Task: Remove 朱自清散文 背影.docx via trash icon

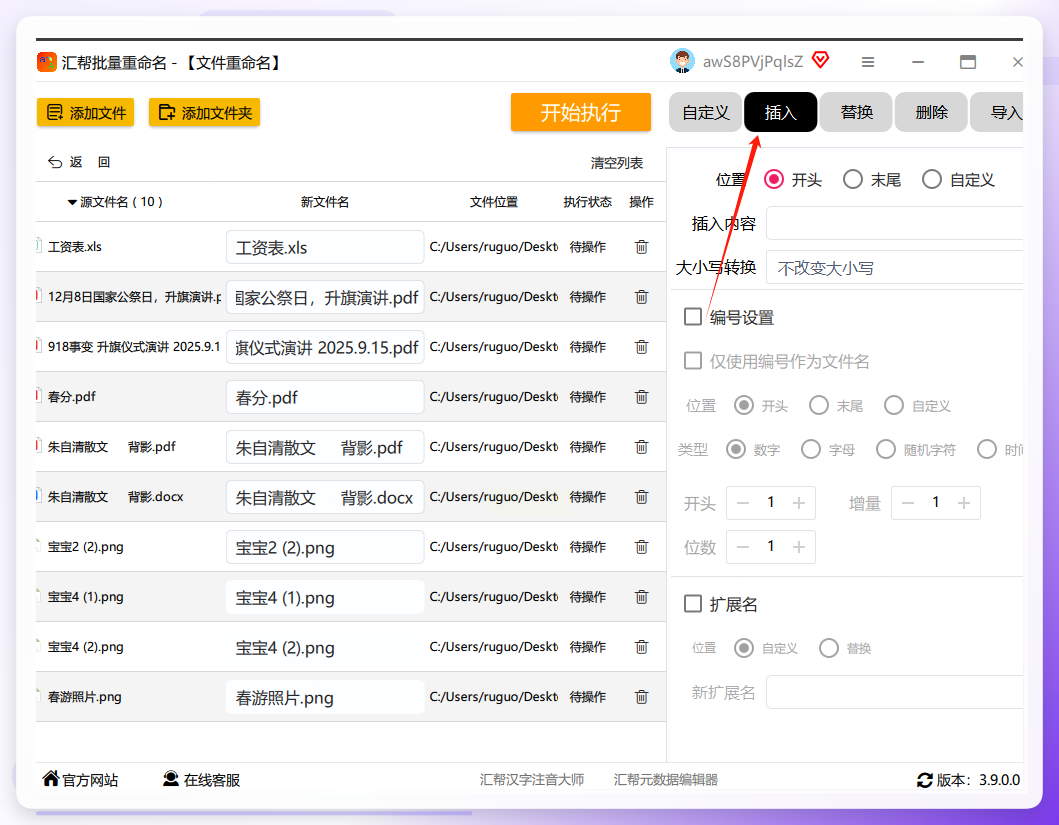Action: coord(641,497)
